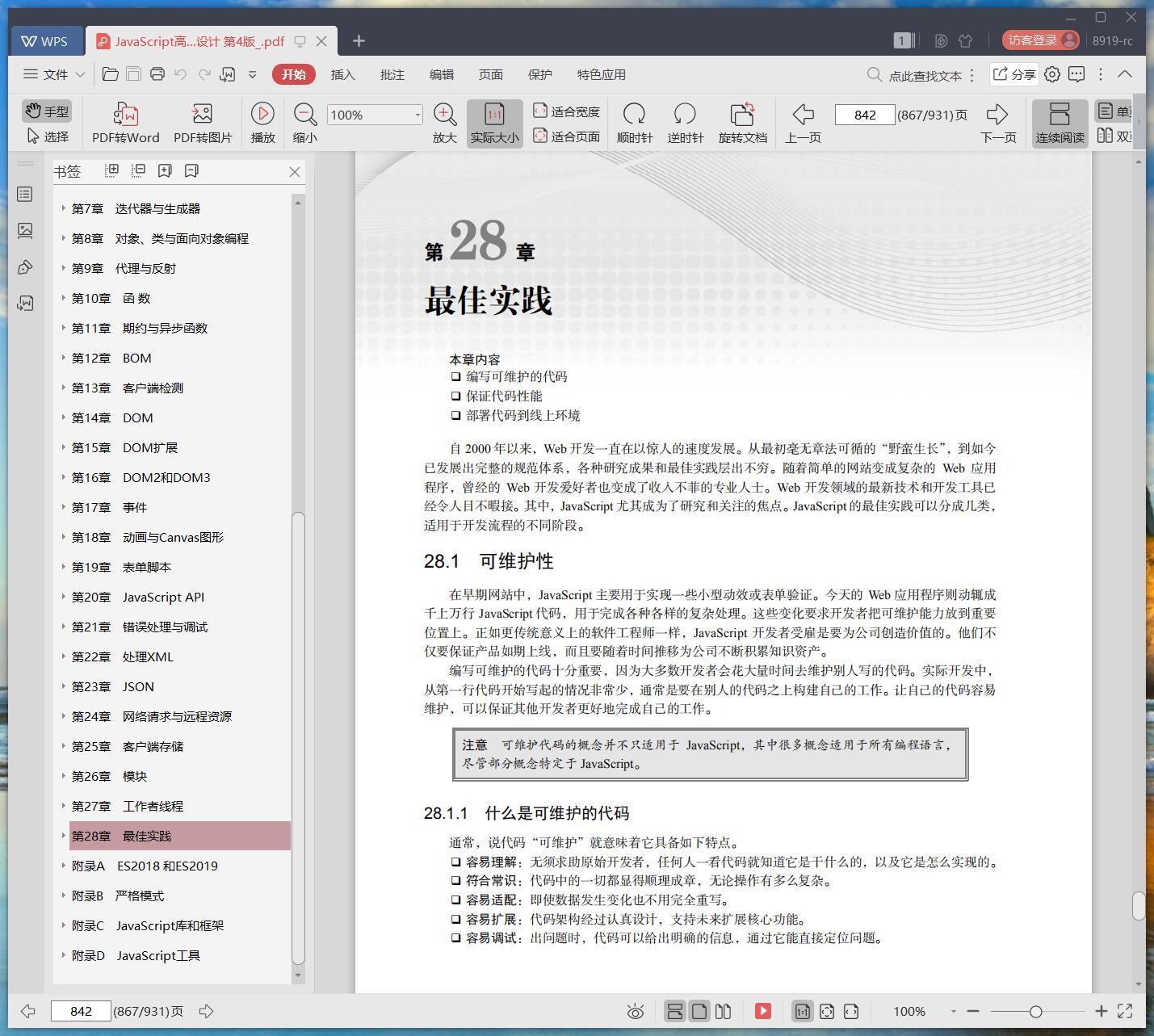1154x1036 pixels.
Task: Open the feedback chat icon
Action: point(1076,74)
